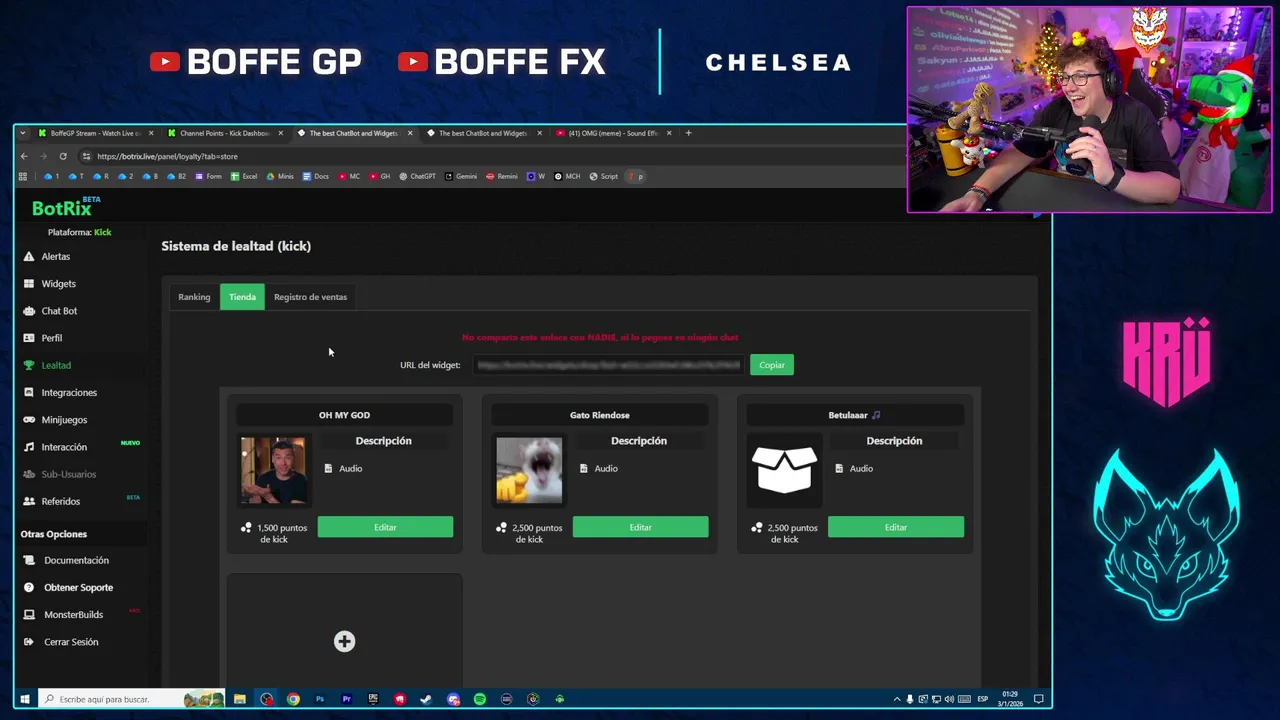Image resolution: width=1280 pixels, height=720 pixels.
Task: Copy the widget URL with Copiar
Action: tap(772, 365)
